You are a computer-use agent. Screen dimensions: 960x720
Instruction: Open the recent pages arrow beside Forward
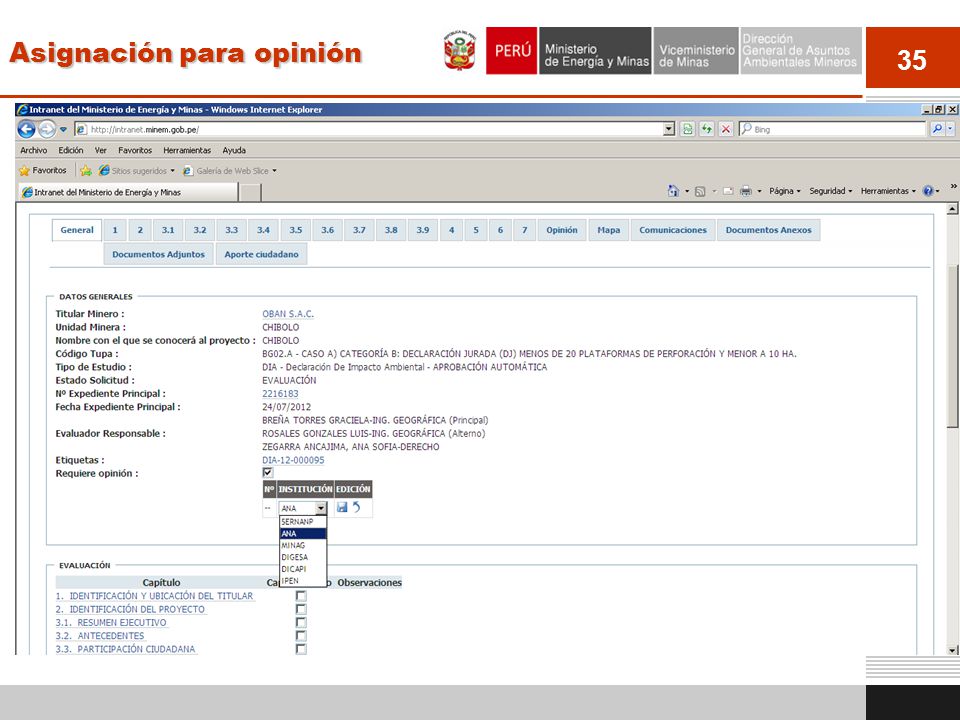pos(63,129)
